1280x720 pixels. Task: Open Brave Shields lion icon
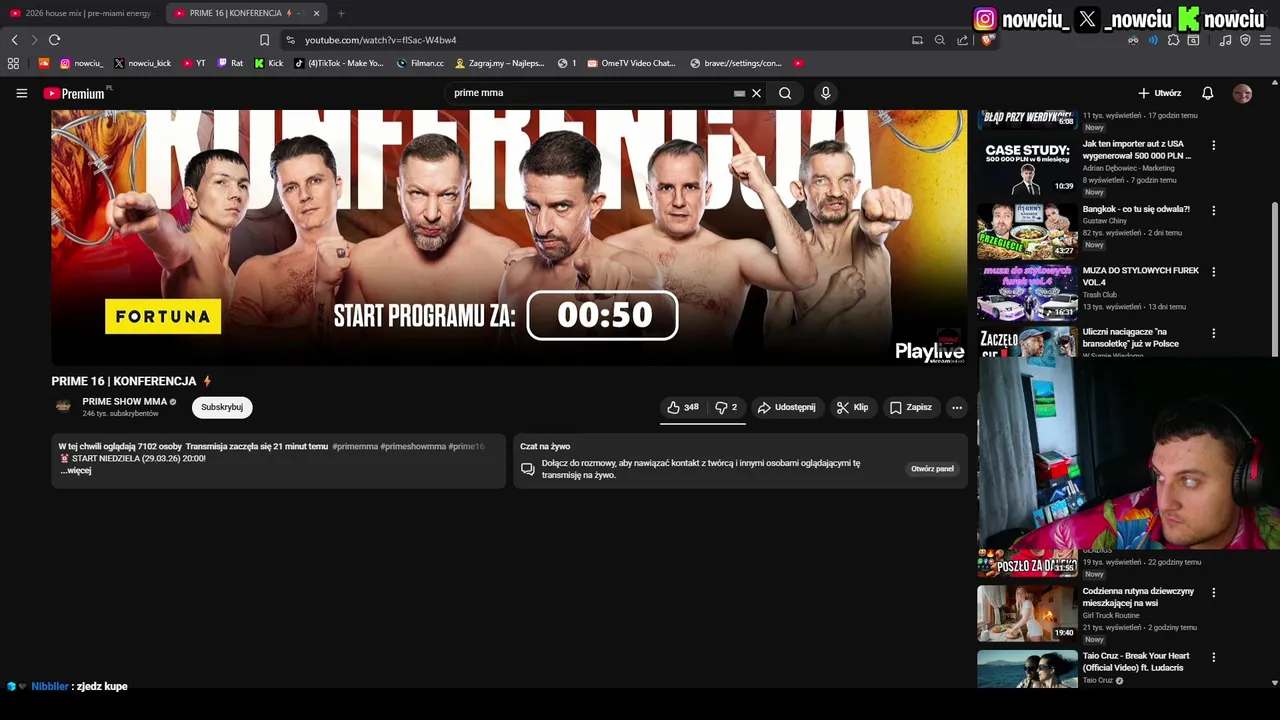[986, 40]
